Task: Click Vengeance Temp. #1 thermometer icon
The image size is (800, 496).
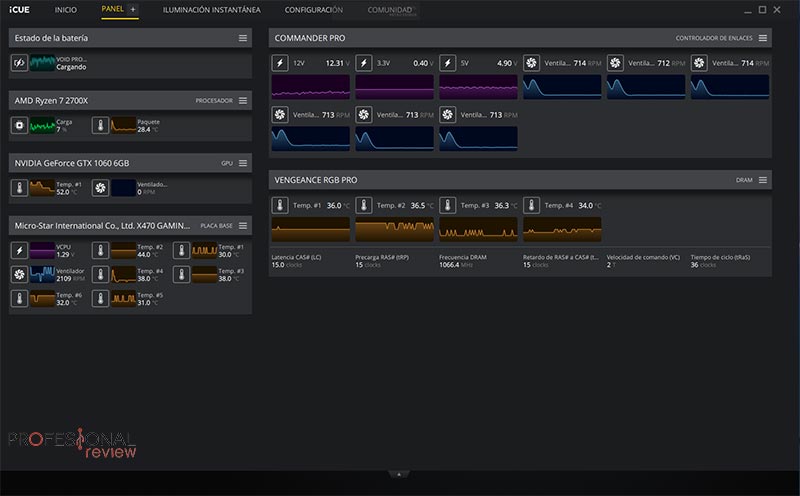Action: point(280,205)
